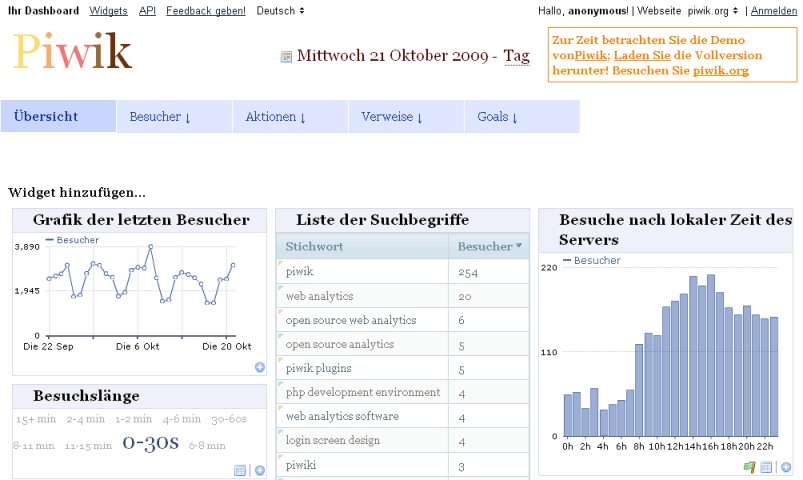This screenshot has width=803, height=480.
Task: Click the table icon in server time widget
Action: (x=766, y=467)
